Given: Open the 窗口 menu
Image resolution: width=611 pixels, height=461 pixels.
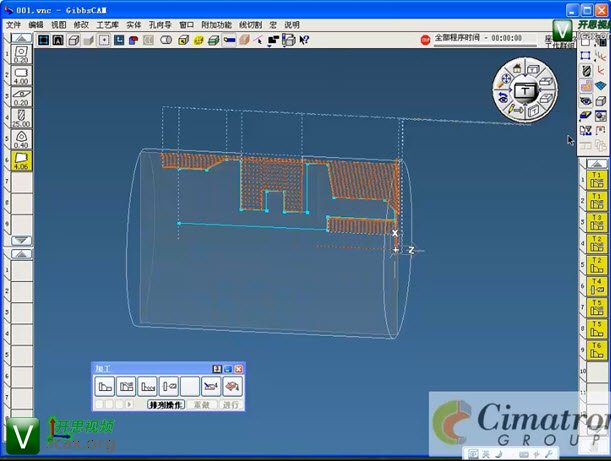Looking at the screenshot, I should tap(186, 25).
